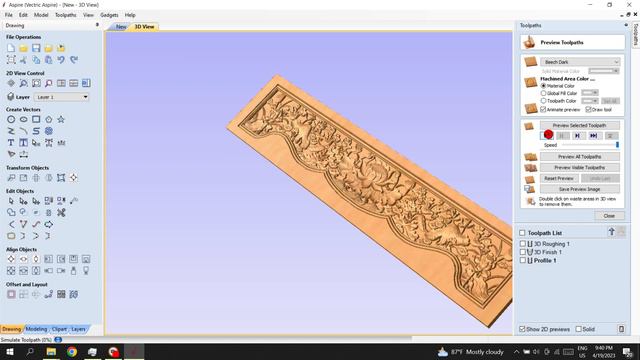Click the red stop/record preview button
This screenshot has width=640, height=360.
click(548, 135)
